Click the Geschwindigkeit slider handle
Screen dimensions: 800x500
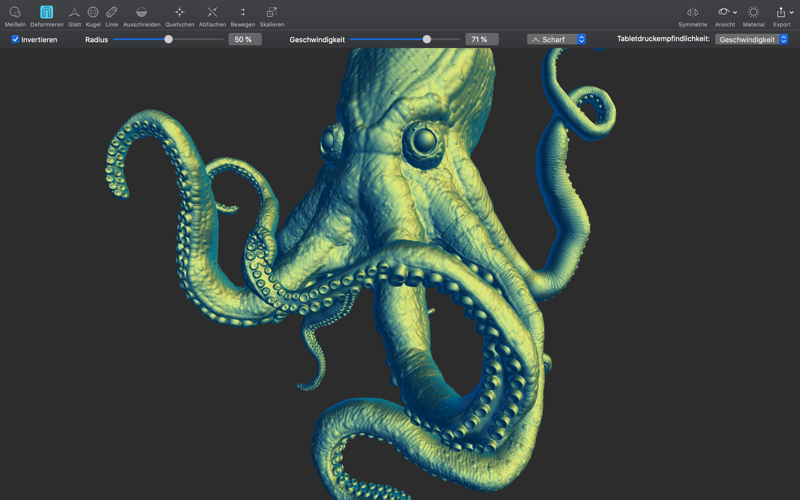(427, 40)
